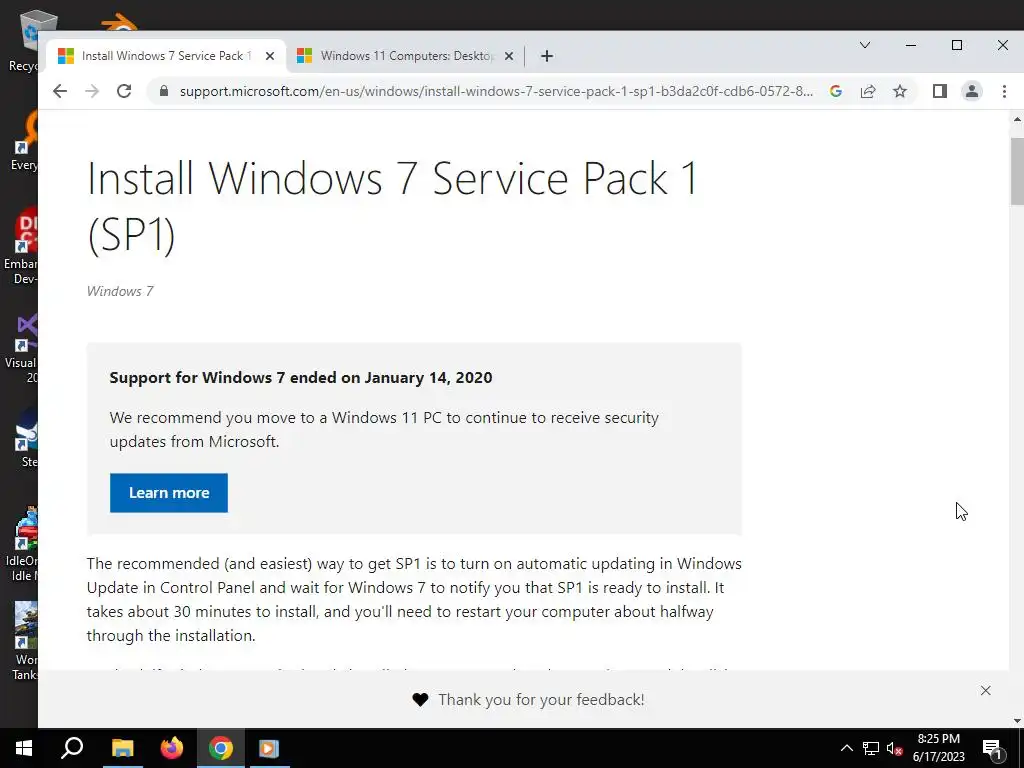The width and height of the screenshot is (1024, 768).
Task: Dismiss the feedback thank-you banner
Action: [x=986, y=690]
